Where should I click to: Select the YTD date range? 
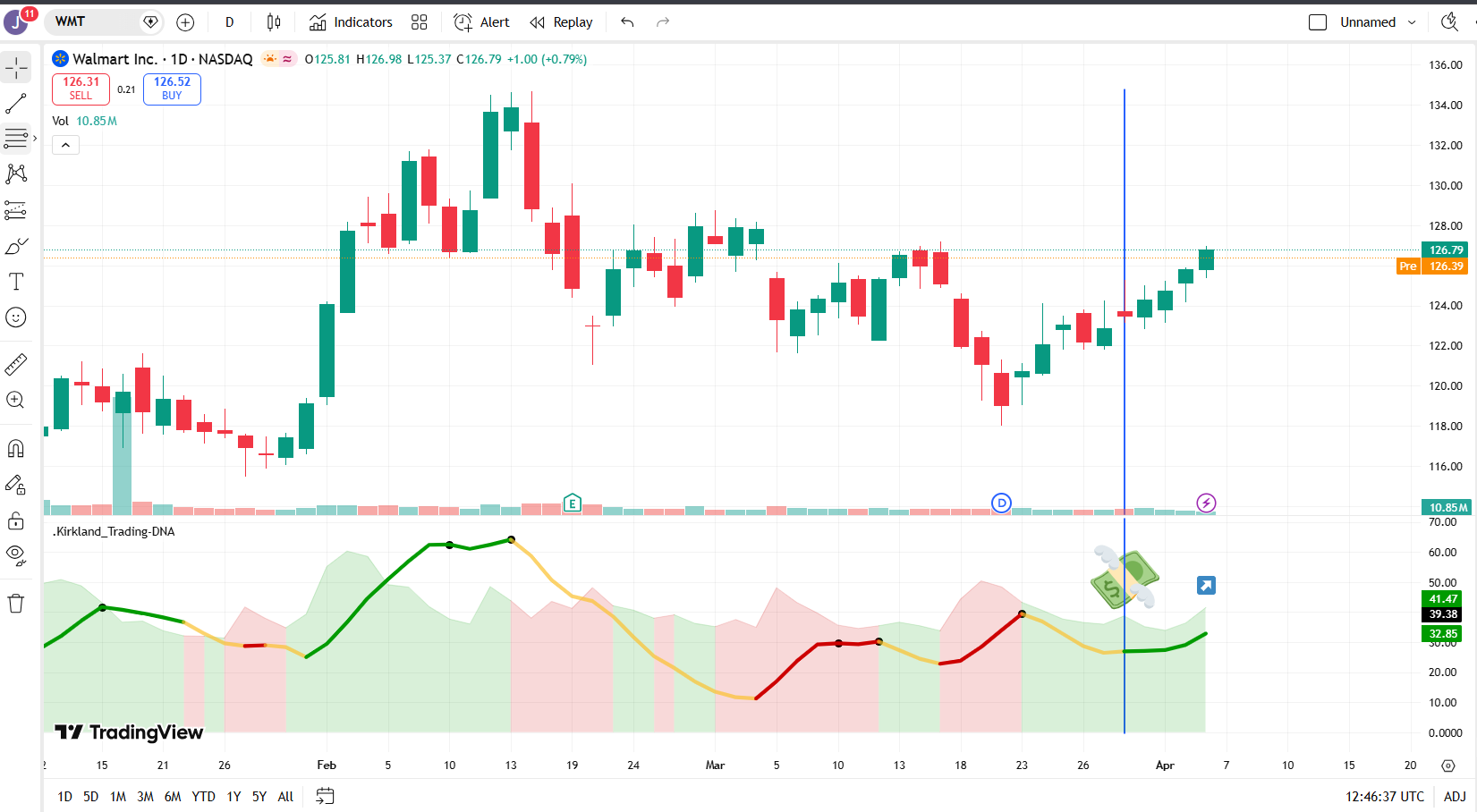203,796
